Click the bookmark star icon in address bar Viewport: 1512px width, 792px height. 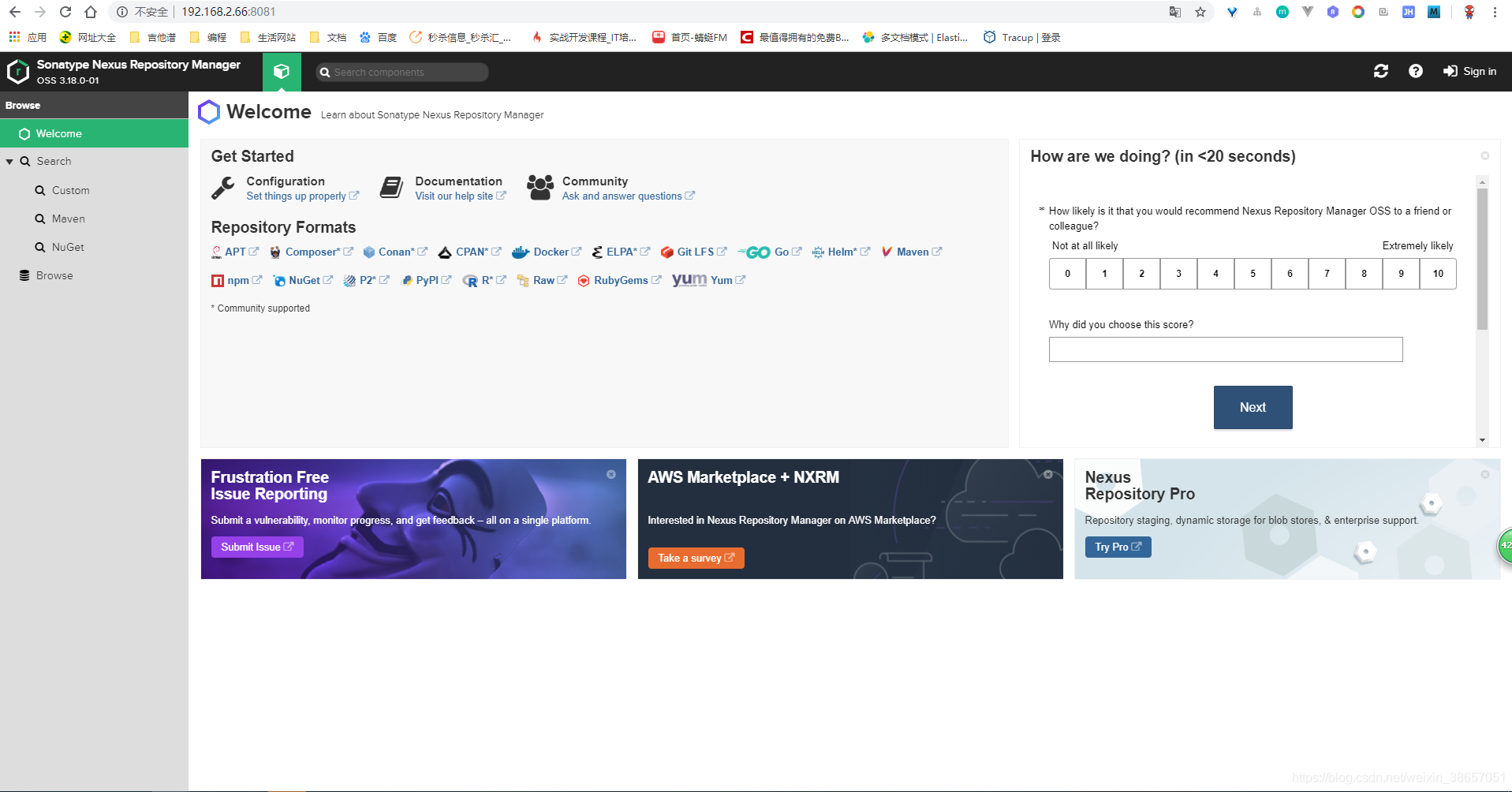pos(1200,12)
